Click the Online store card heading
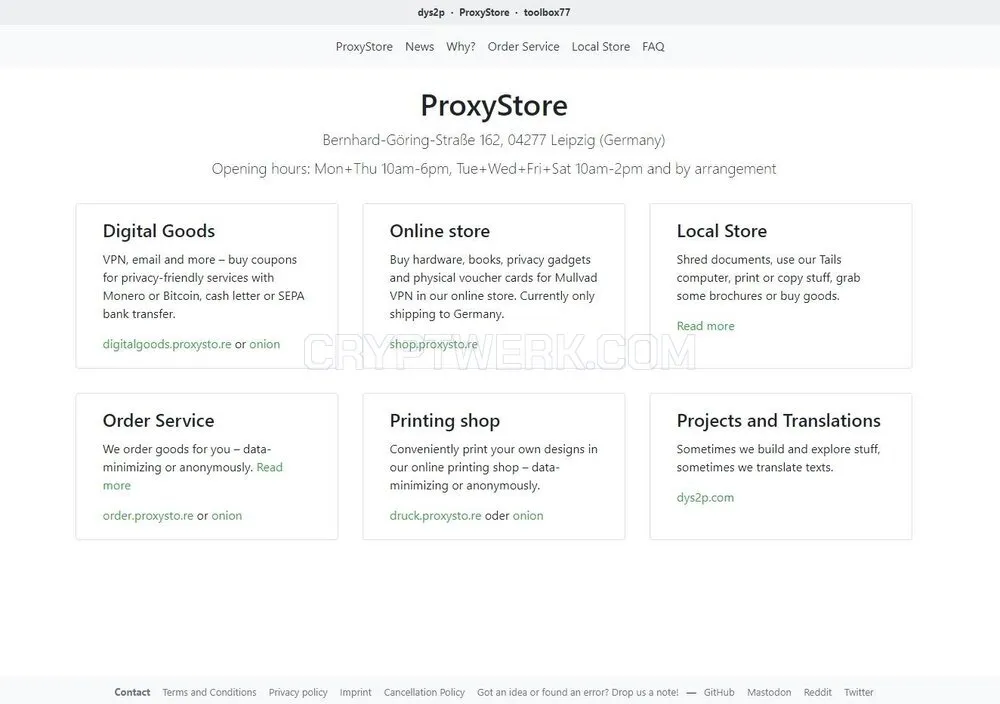1000x704 pixels. [440, 231]
